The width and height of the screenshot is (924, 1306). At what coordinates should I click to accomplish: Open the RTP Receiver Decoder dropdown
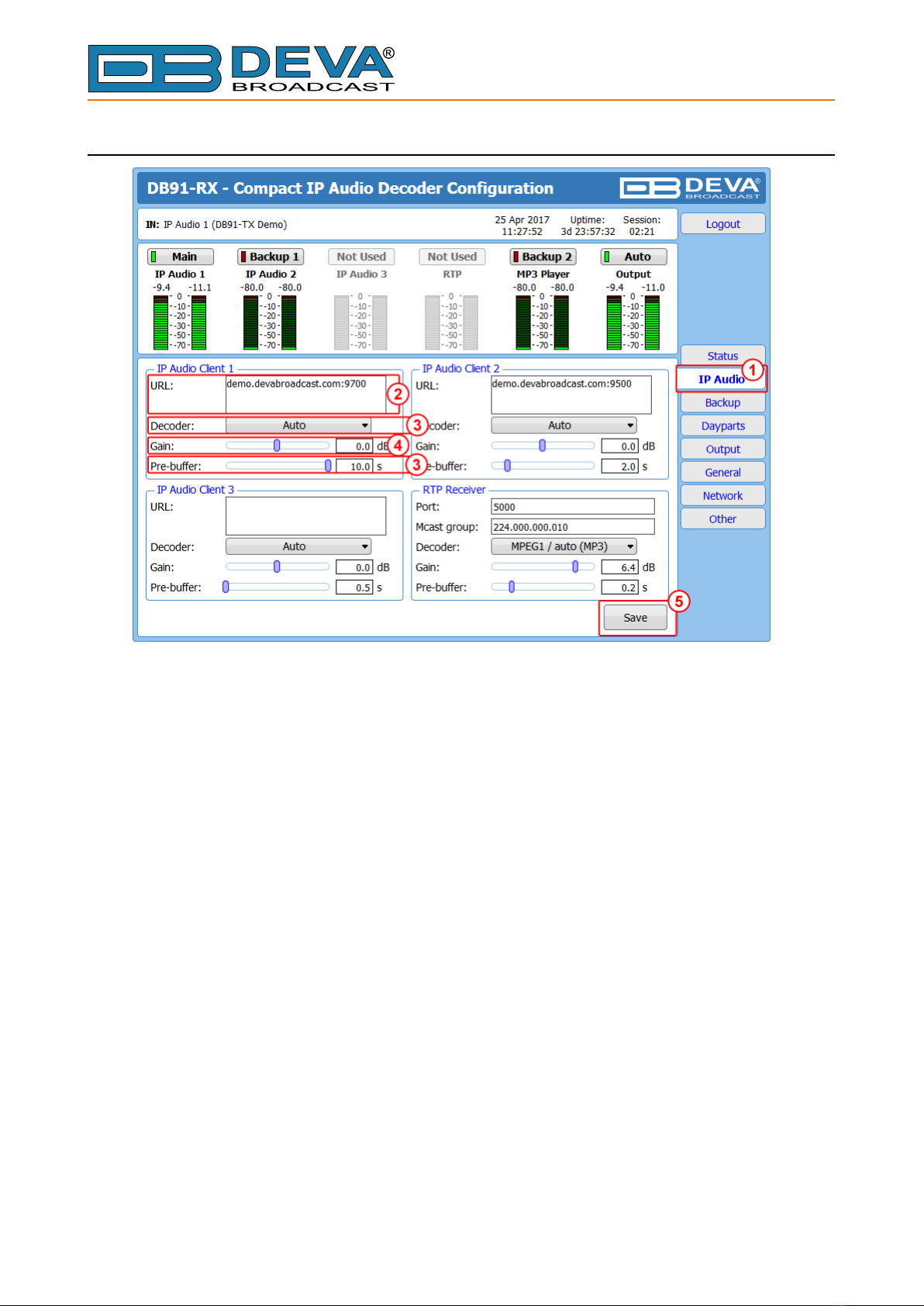coord(564,546)
